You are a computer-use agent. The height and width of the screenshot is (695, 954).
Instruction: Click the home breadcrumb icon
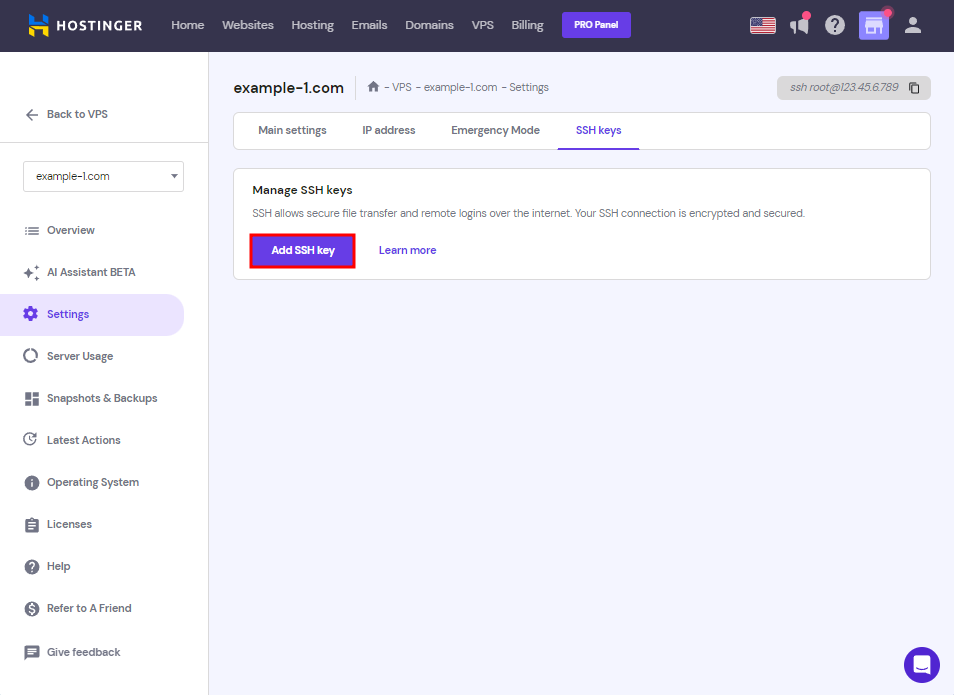(x=373, y=87)
